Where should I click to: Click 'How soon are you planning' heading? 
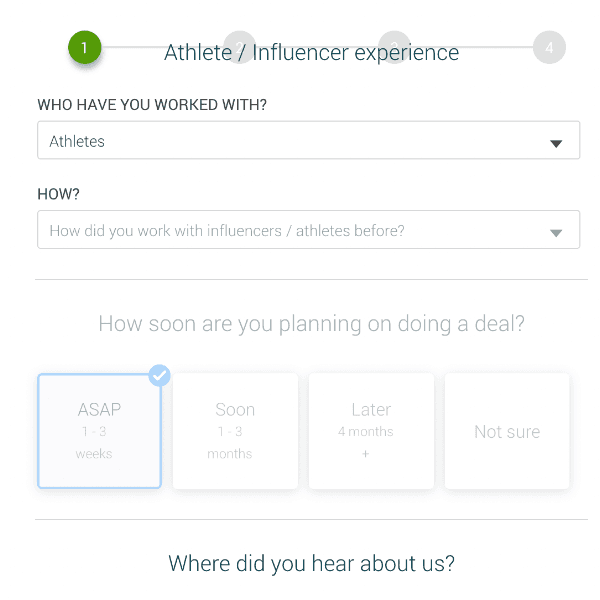311,324
